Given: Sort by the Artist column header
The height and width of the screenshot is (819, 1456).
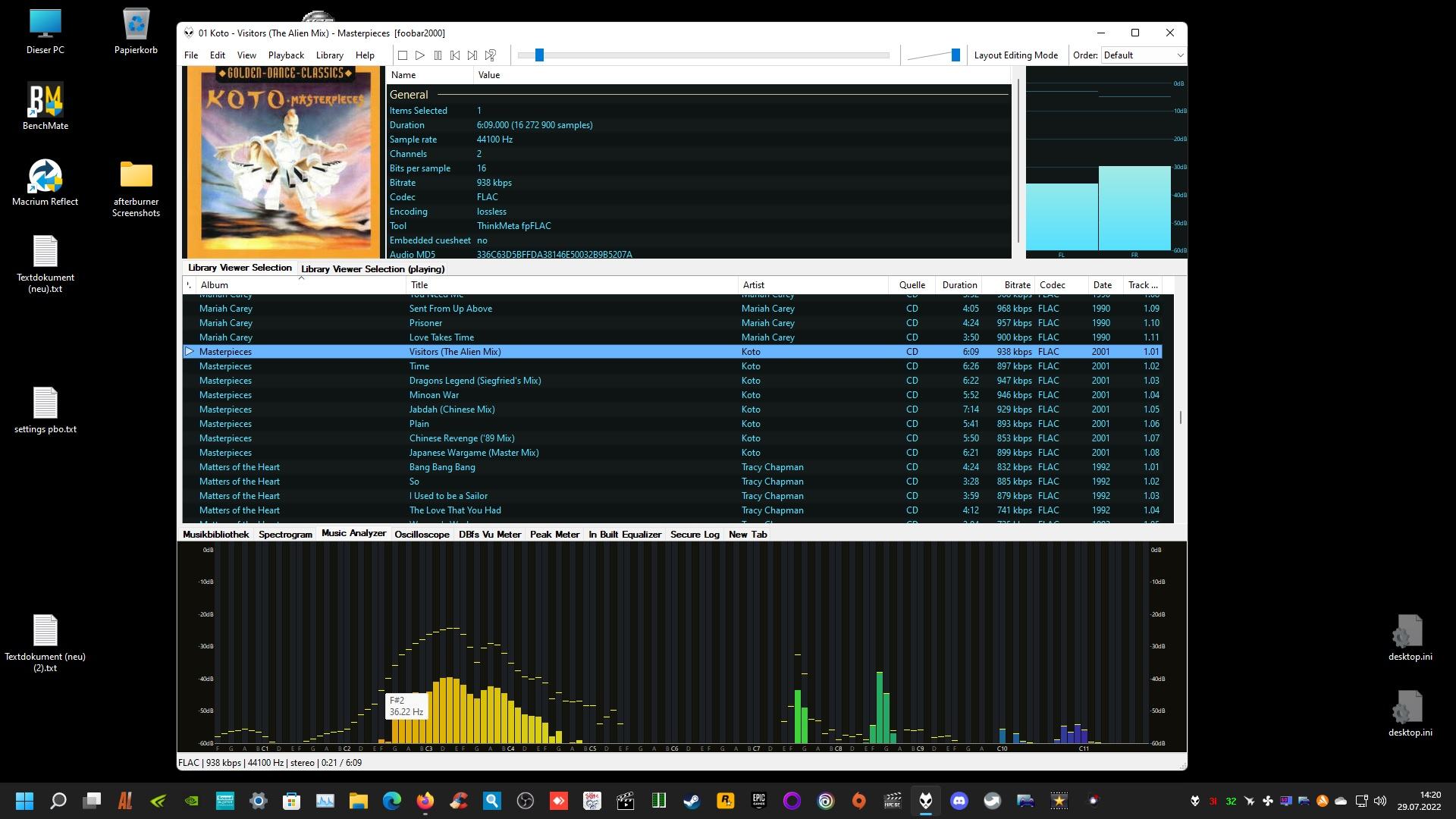Looking at the screenshot, I should 813,285.
